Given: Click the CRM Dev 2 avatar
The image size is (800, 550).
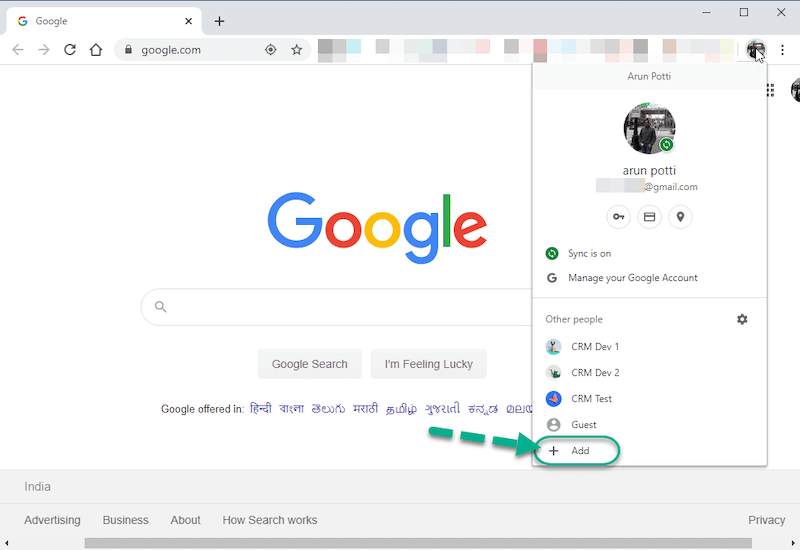Looking at the screenshot, I should (554, 373).
